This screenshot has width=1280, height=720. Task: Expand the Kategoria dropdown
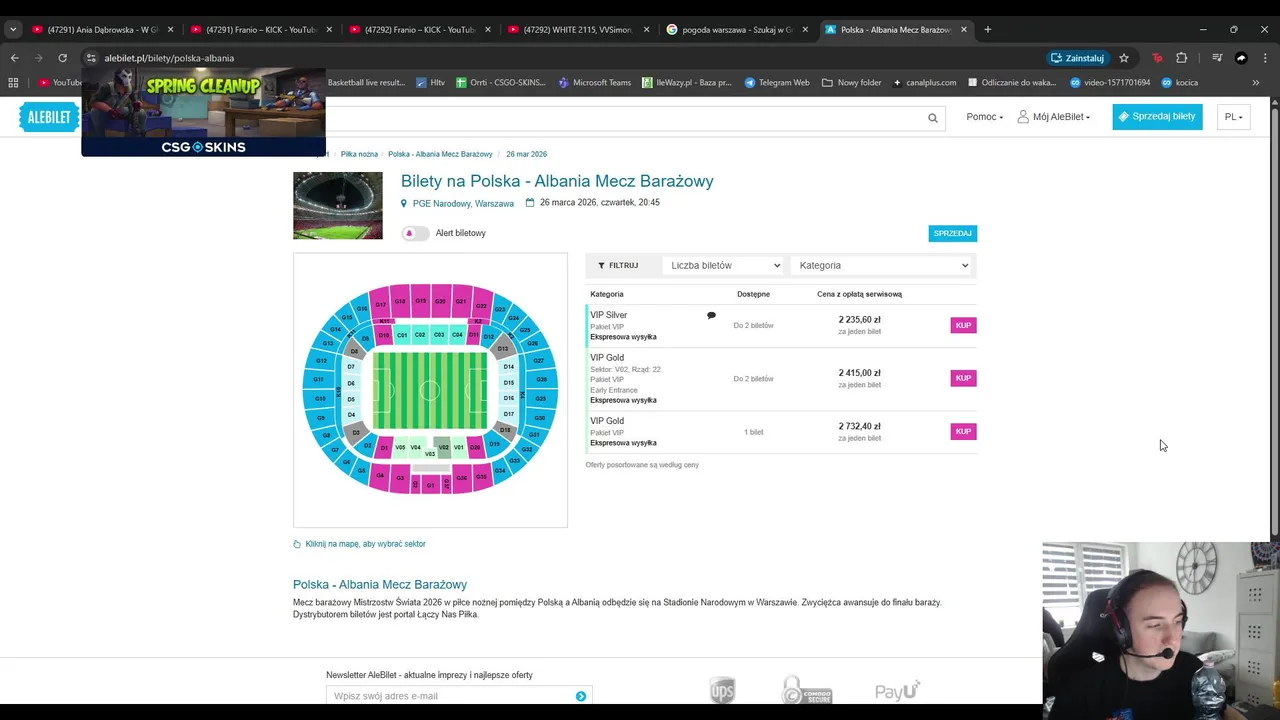click(x=883, y=265)
